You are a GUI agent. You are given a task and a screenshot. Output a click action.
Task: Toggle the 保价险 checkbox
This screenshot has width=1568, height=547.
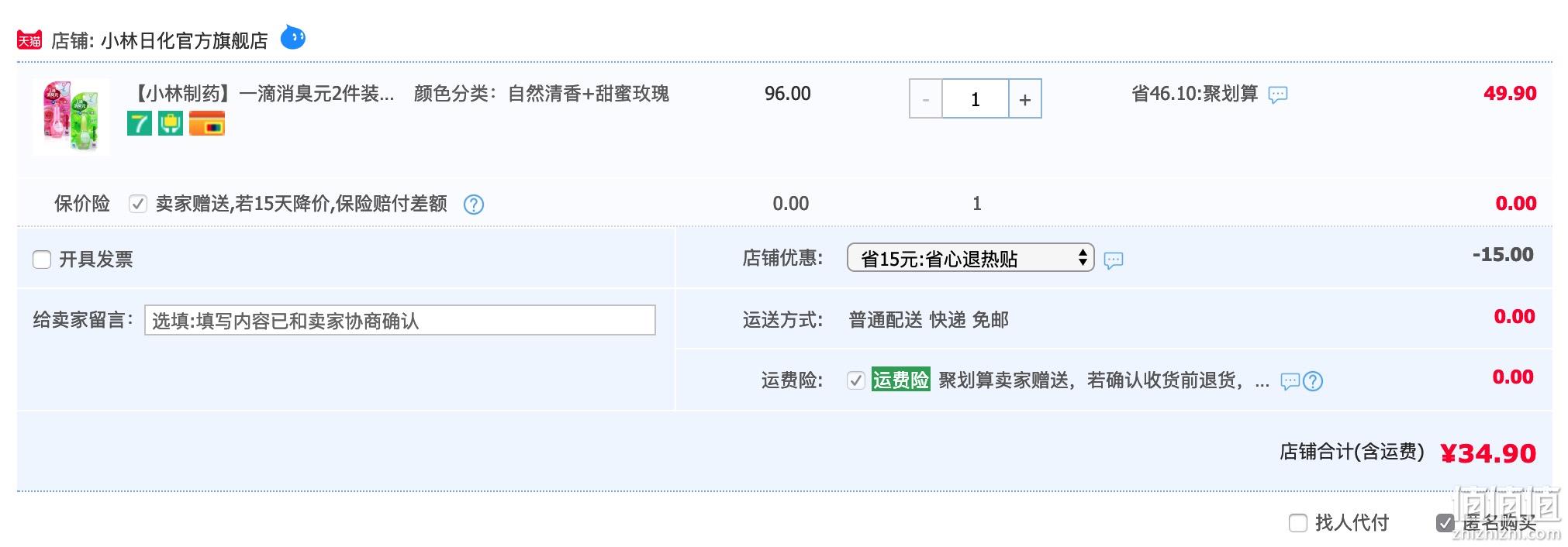click(x=138, y=204)
